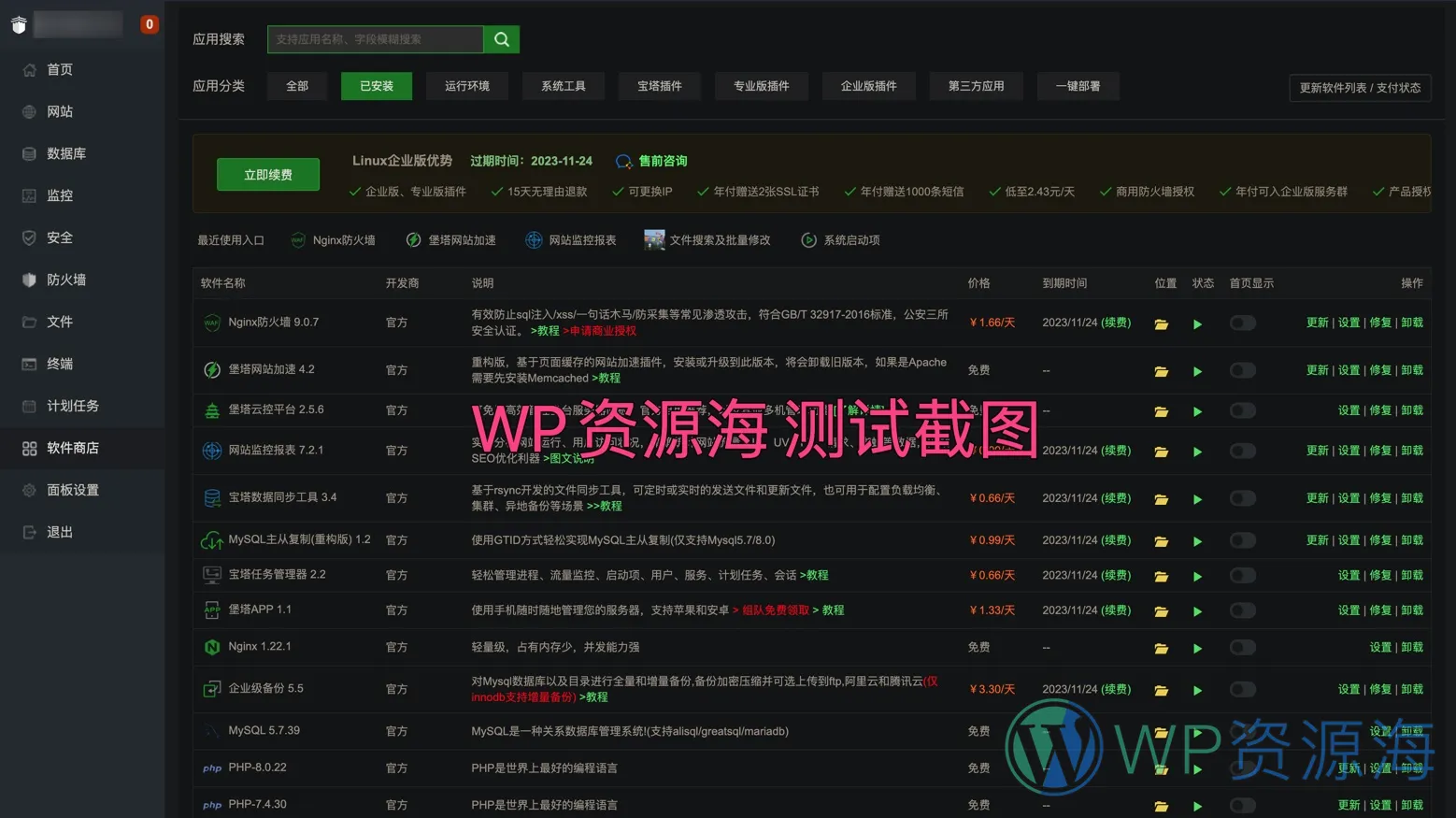Click 设置 for 堡塔网站加速 4.2
The height and width of the screenshot is (818, 1456).
1349,370
